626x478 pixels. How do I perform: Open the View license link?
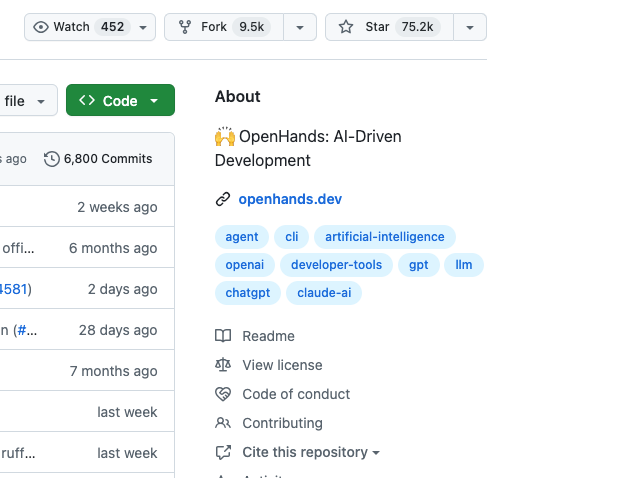pos(282,365)
